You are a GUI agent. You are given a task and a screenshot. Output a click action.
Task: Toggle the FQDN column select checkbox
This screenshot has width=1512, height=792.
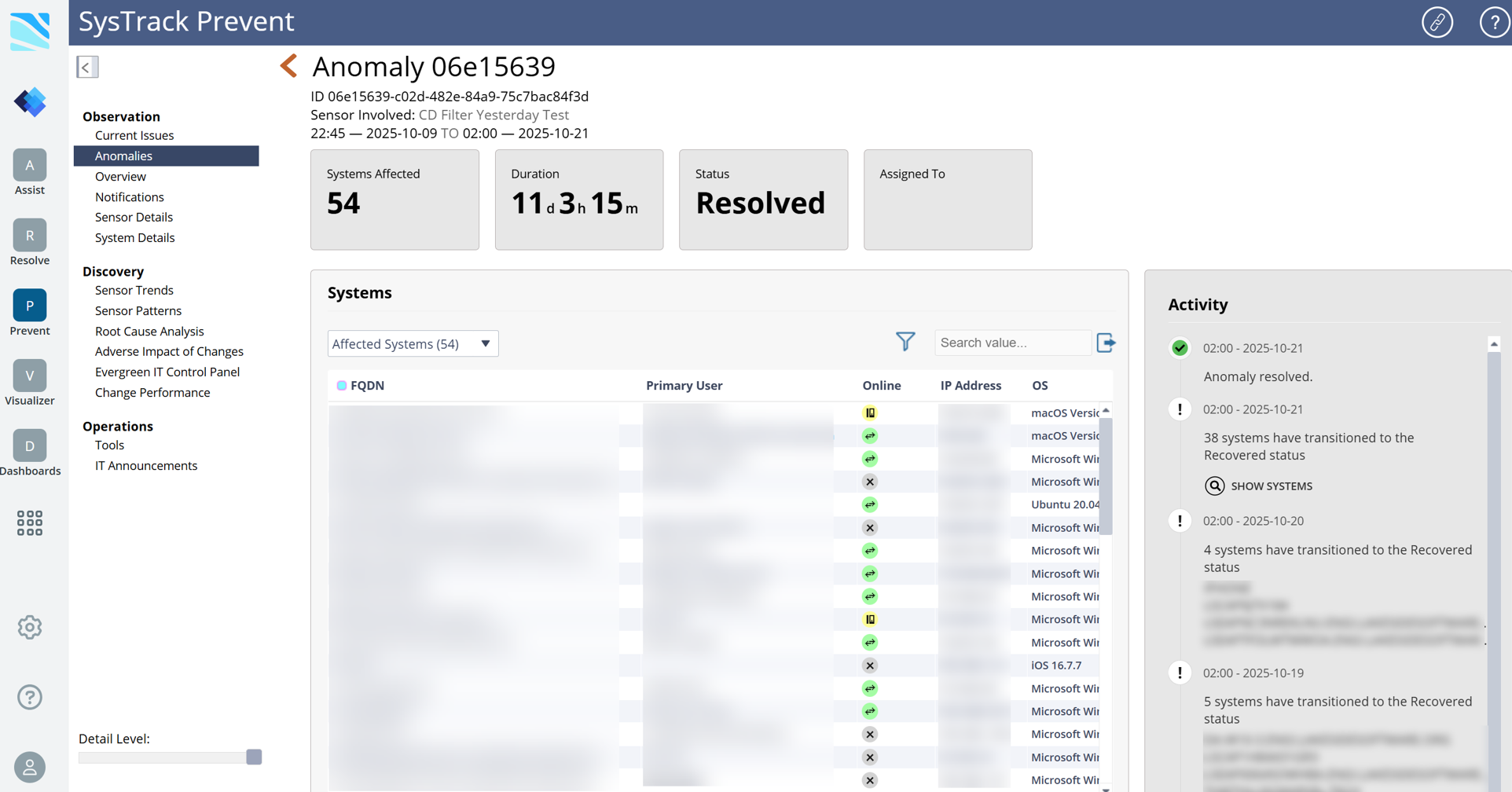point(342,386)
